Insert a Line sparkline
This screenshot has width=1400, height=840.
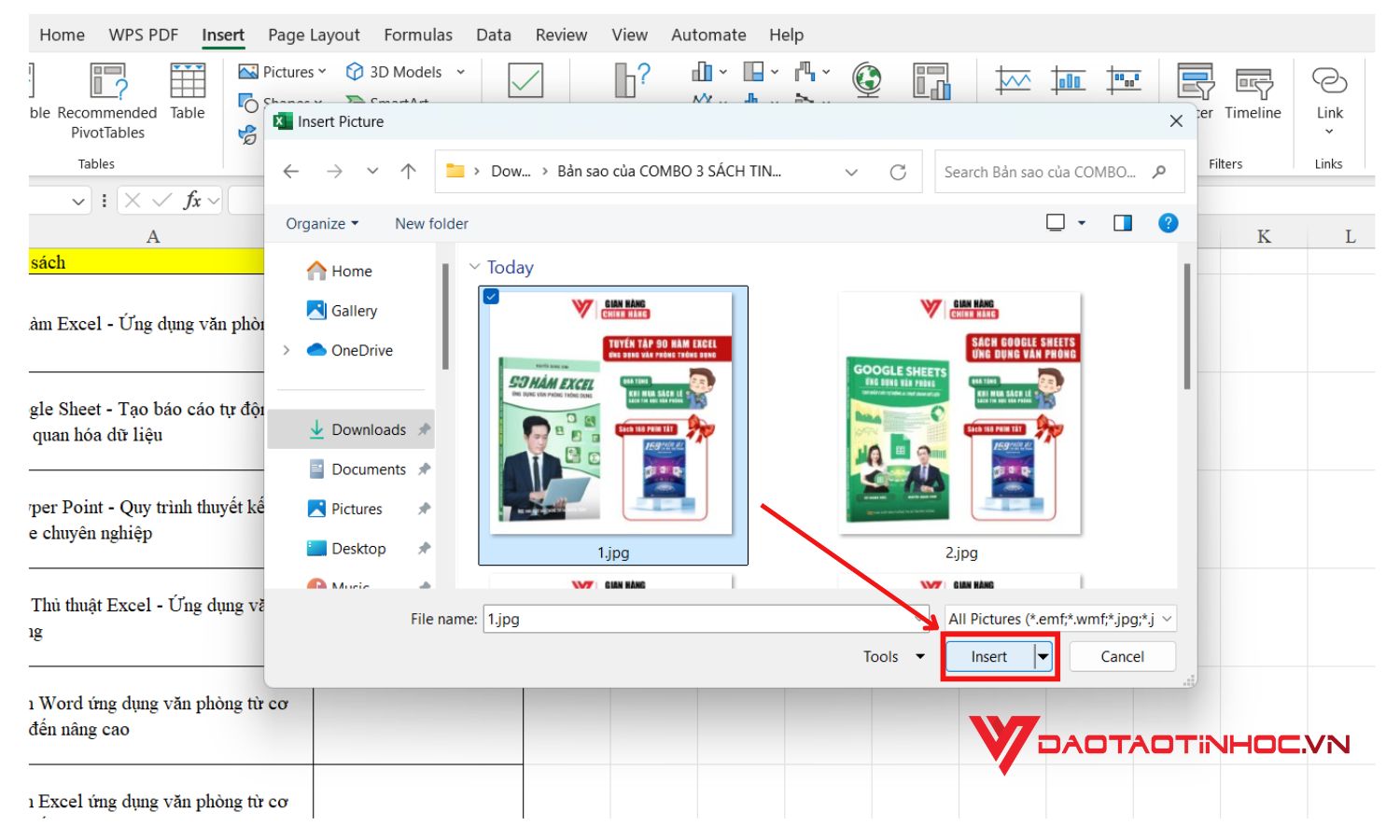click(x=1015, y=79)
